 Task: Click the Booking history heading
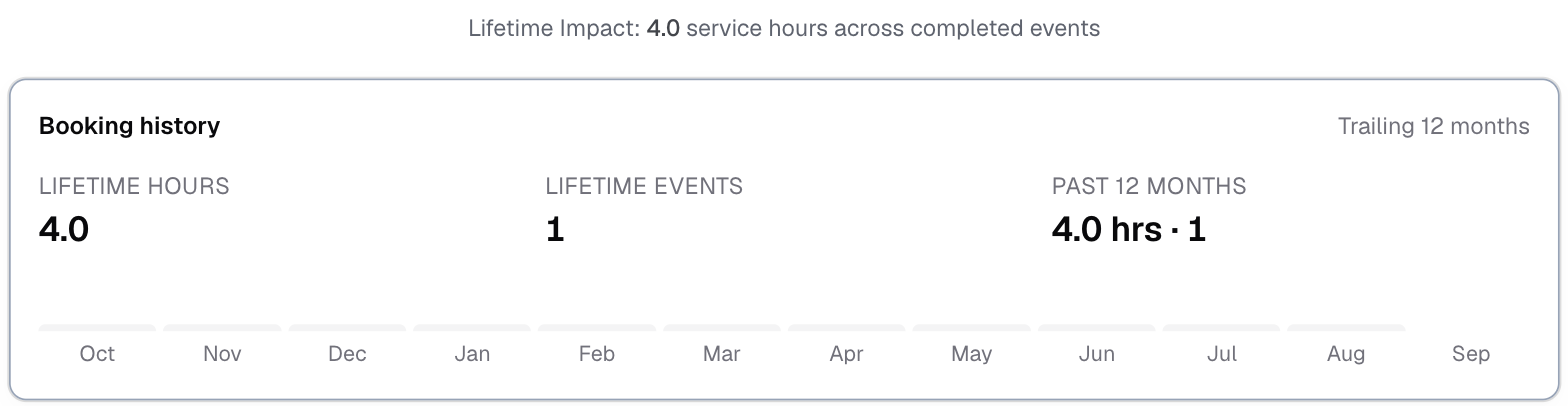click(x=130, y=126)
